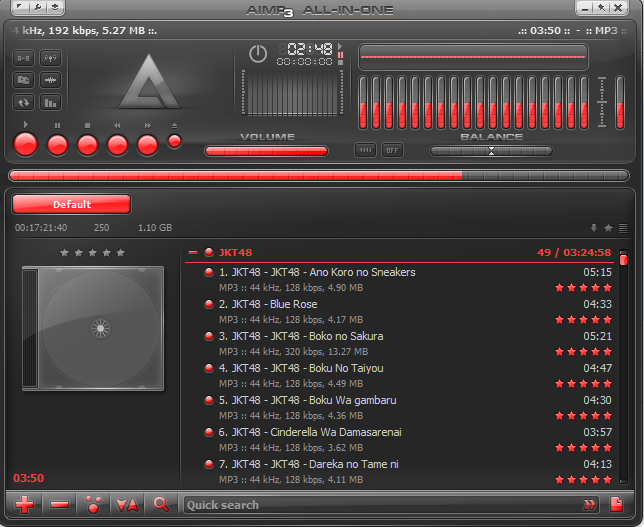This screenshot has width=644, height=527.
Task: Click the utilities icon beside the wrench
Action: tap(55, 7)
